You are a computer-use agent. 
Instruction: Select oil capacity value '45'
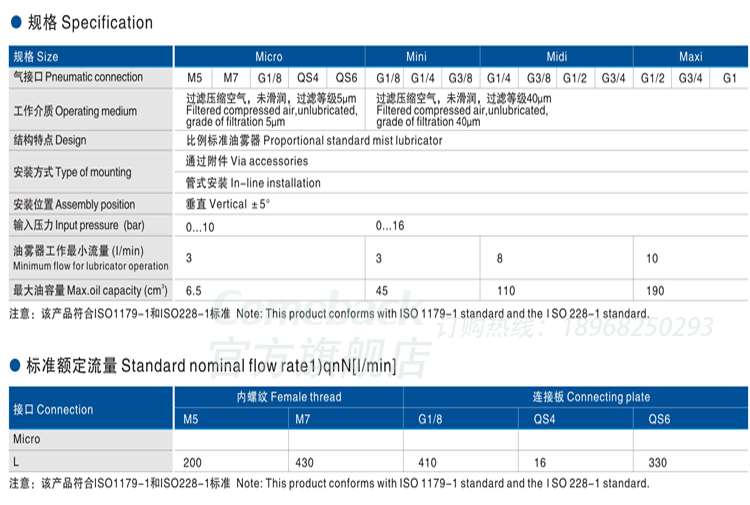tap(382, 291)
